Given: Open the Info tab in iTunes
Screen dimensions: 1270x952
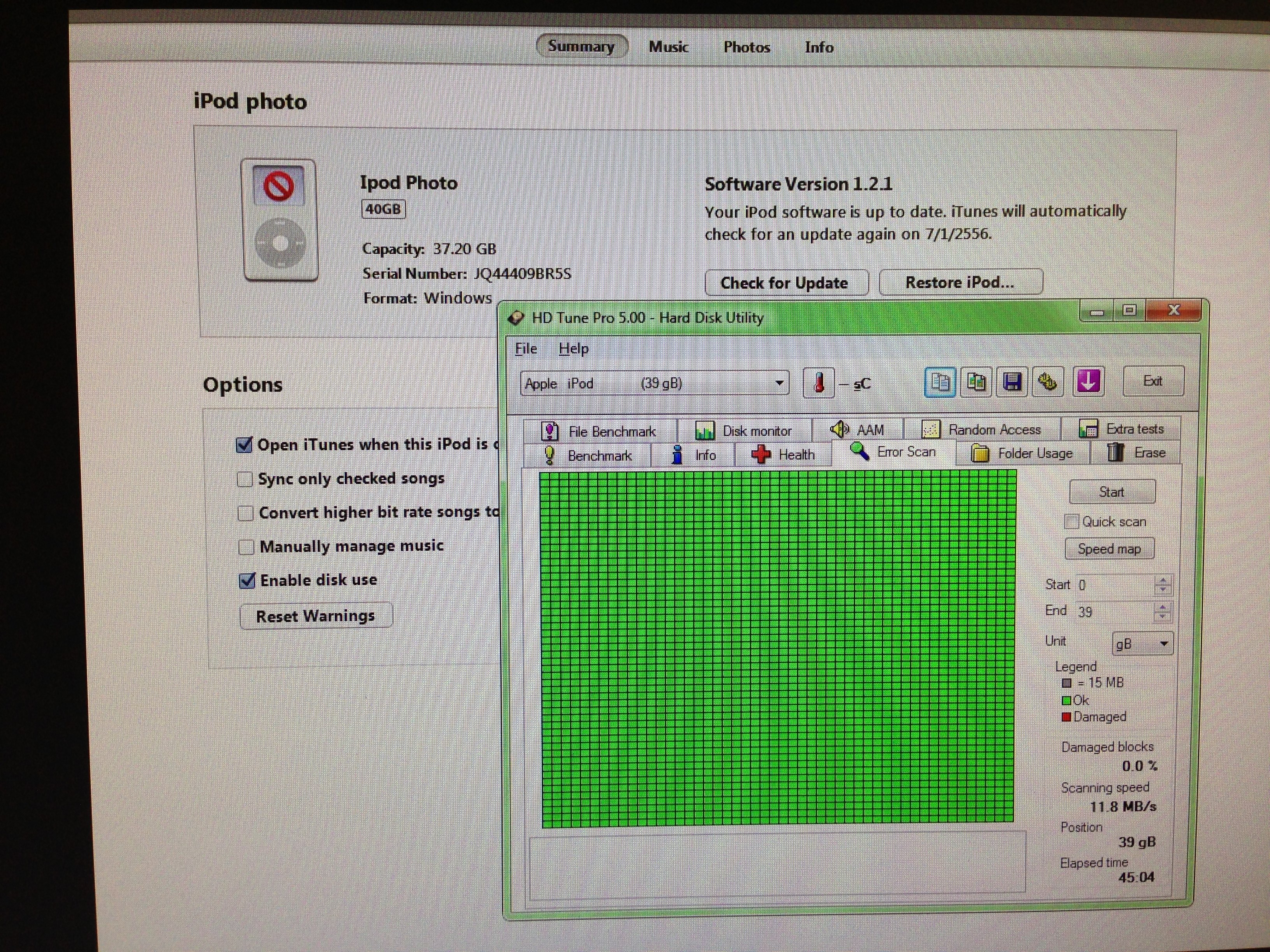Looking at the screenshot, I should pos(819,47).
